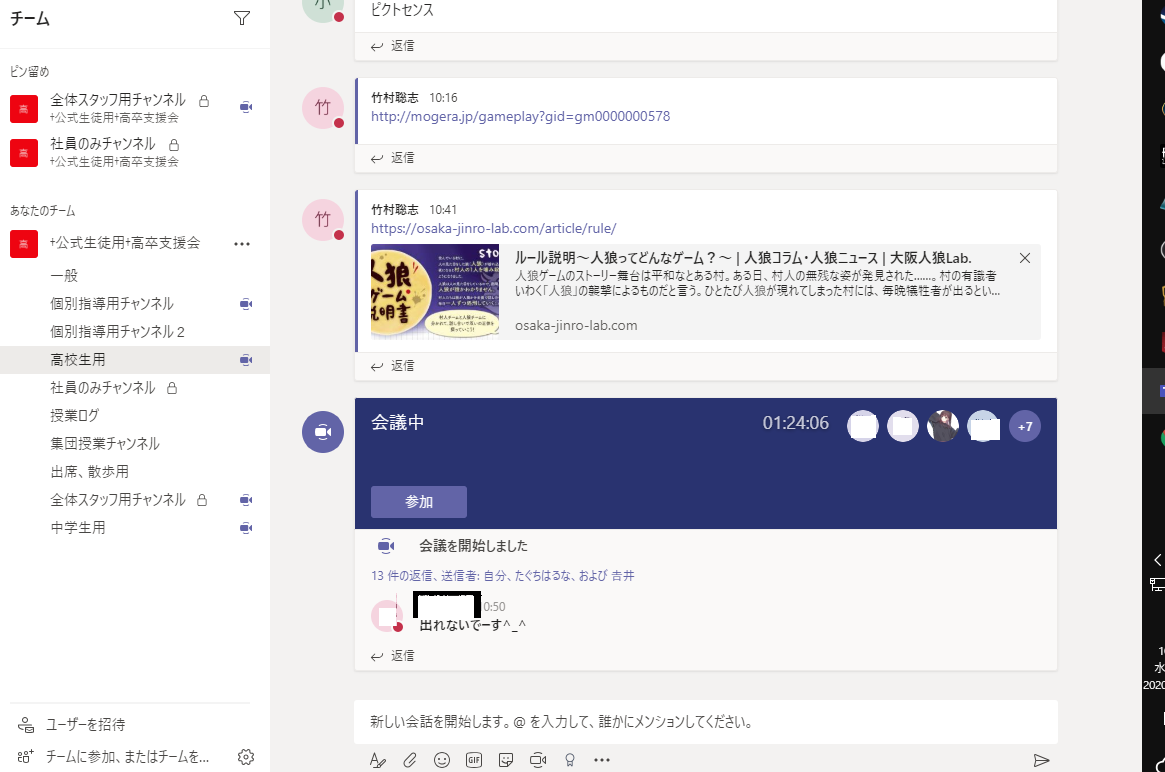
Task: Attach a file with the paperclip icon
Action: click(410, 760)
